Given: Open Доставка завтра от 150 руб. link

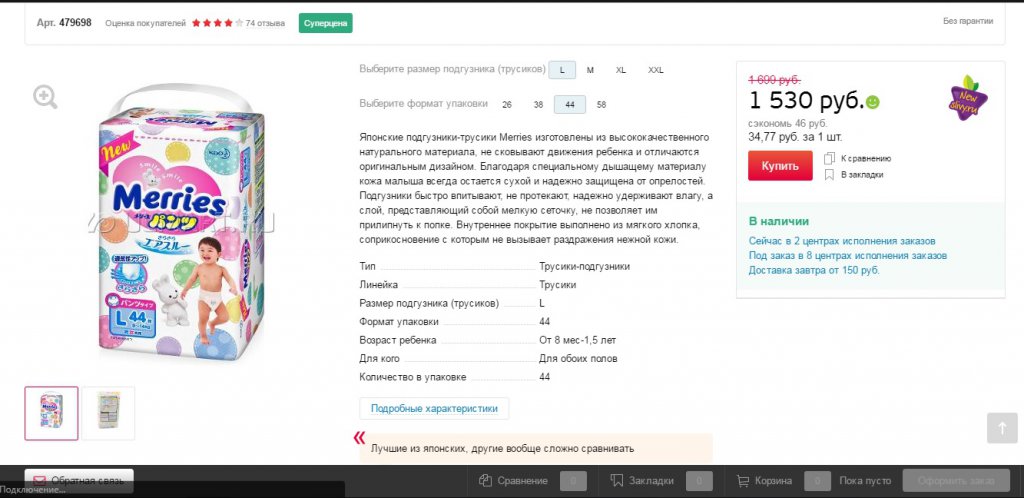Looking at the screenshot, I should click(814, 270).
